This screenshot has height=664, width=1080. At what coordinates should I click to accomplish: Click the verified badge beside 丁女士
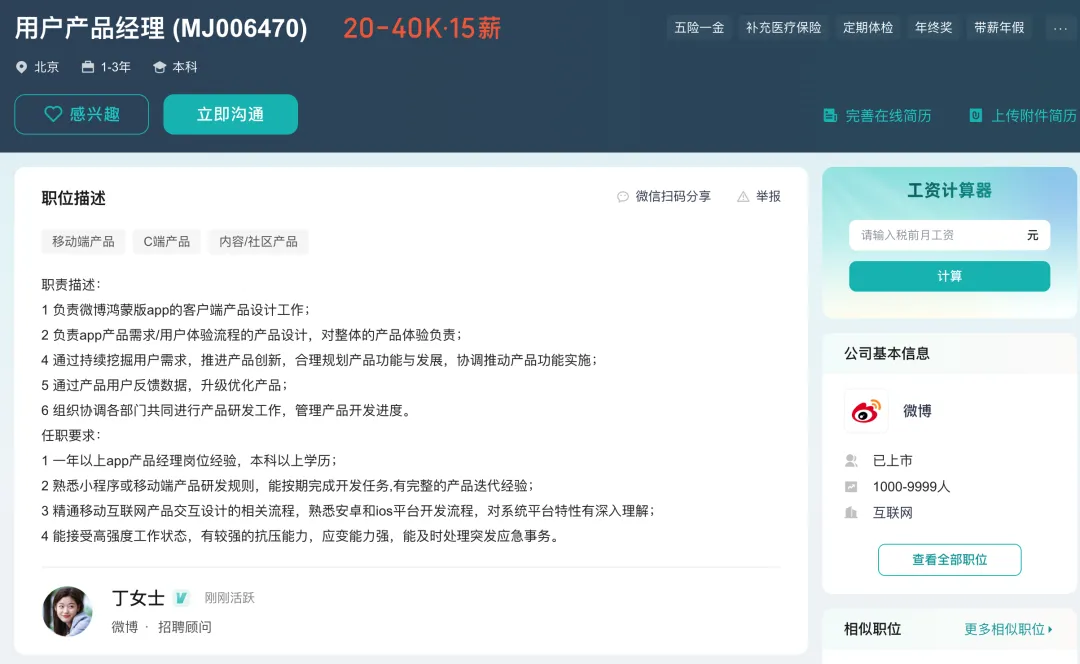tap(181, 598)
